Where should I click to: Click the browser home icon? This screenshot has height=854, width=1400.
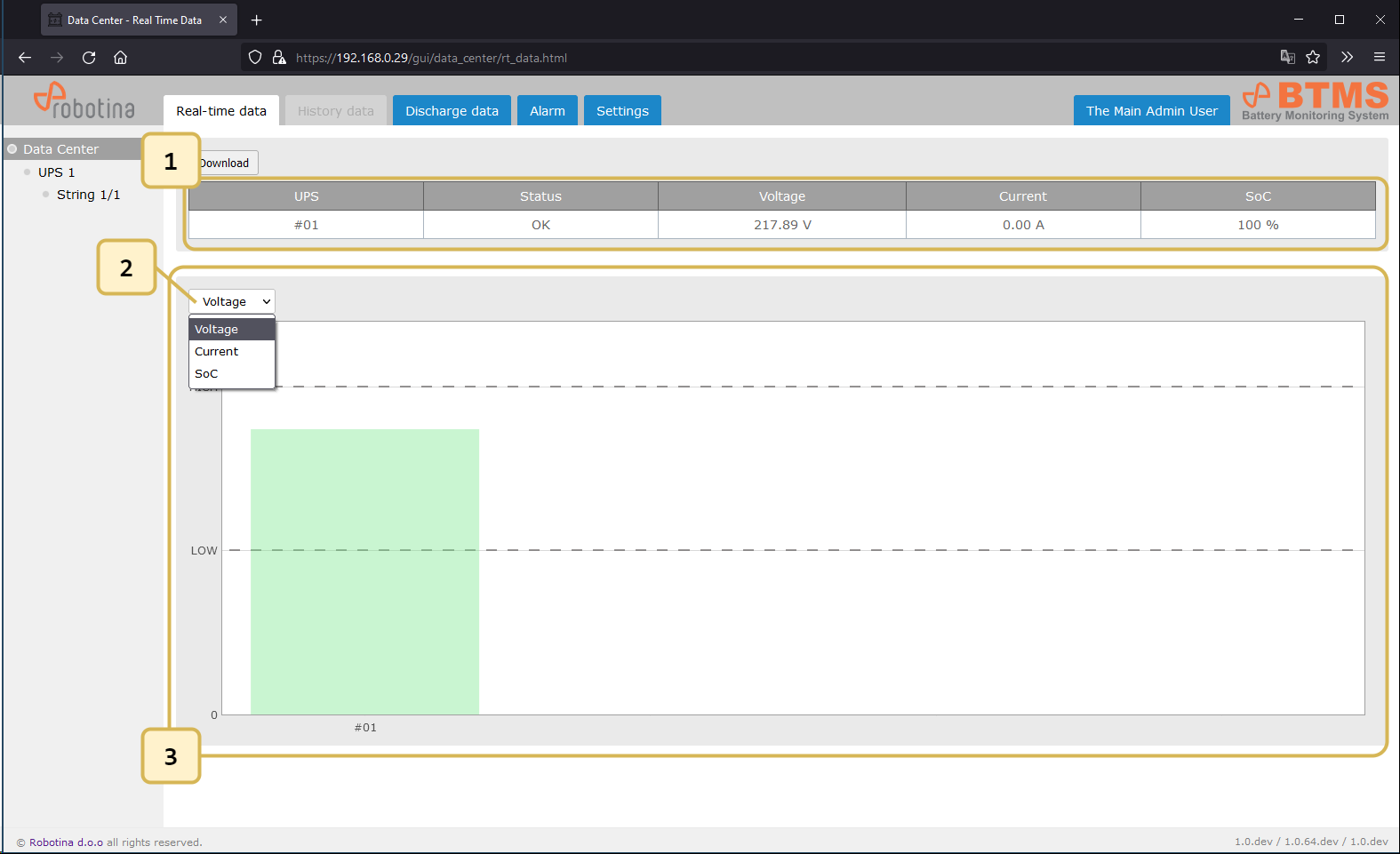coord(121,58)
